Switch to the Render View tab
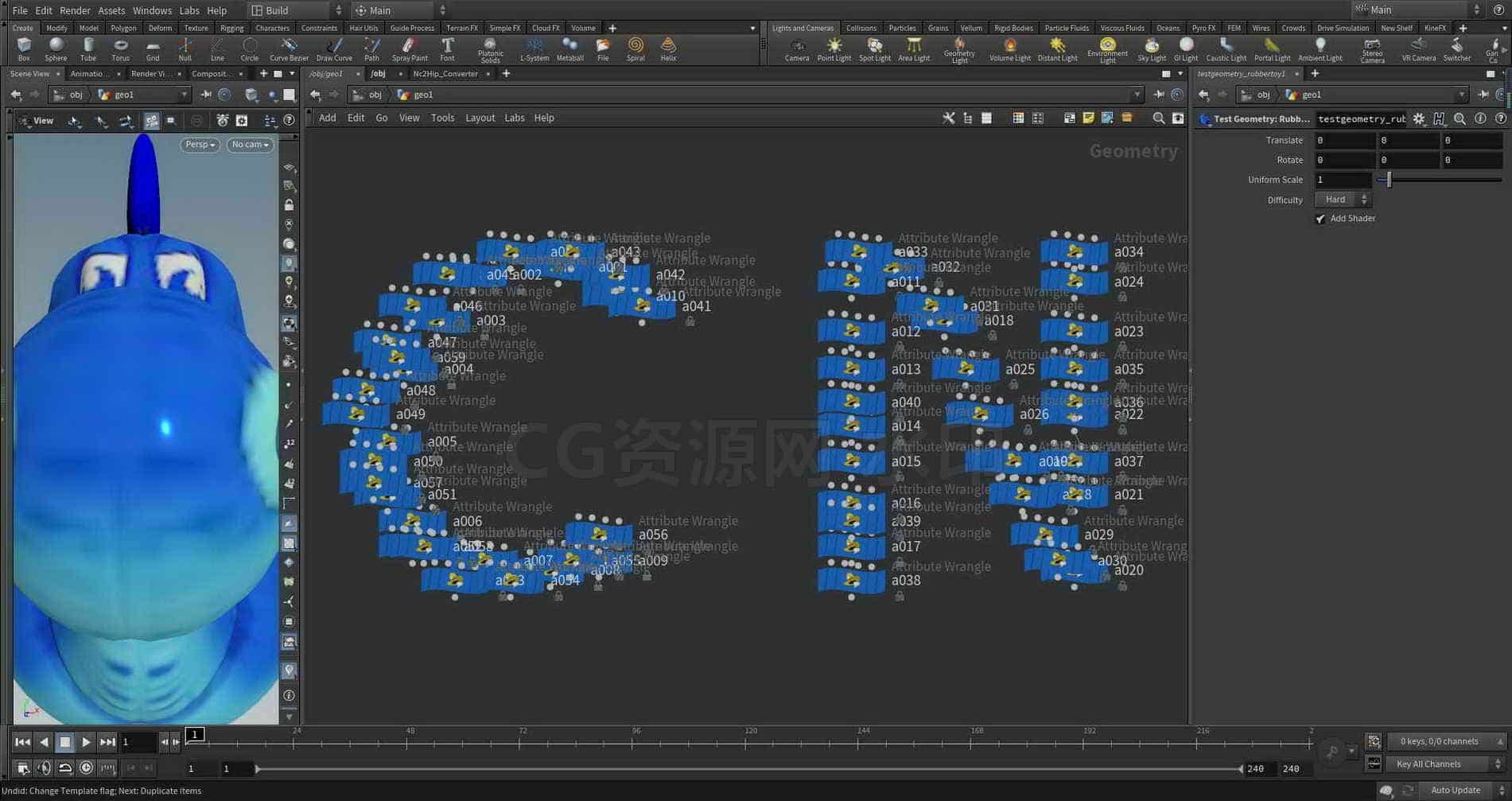 [150, 74]
